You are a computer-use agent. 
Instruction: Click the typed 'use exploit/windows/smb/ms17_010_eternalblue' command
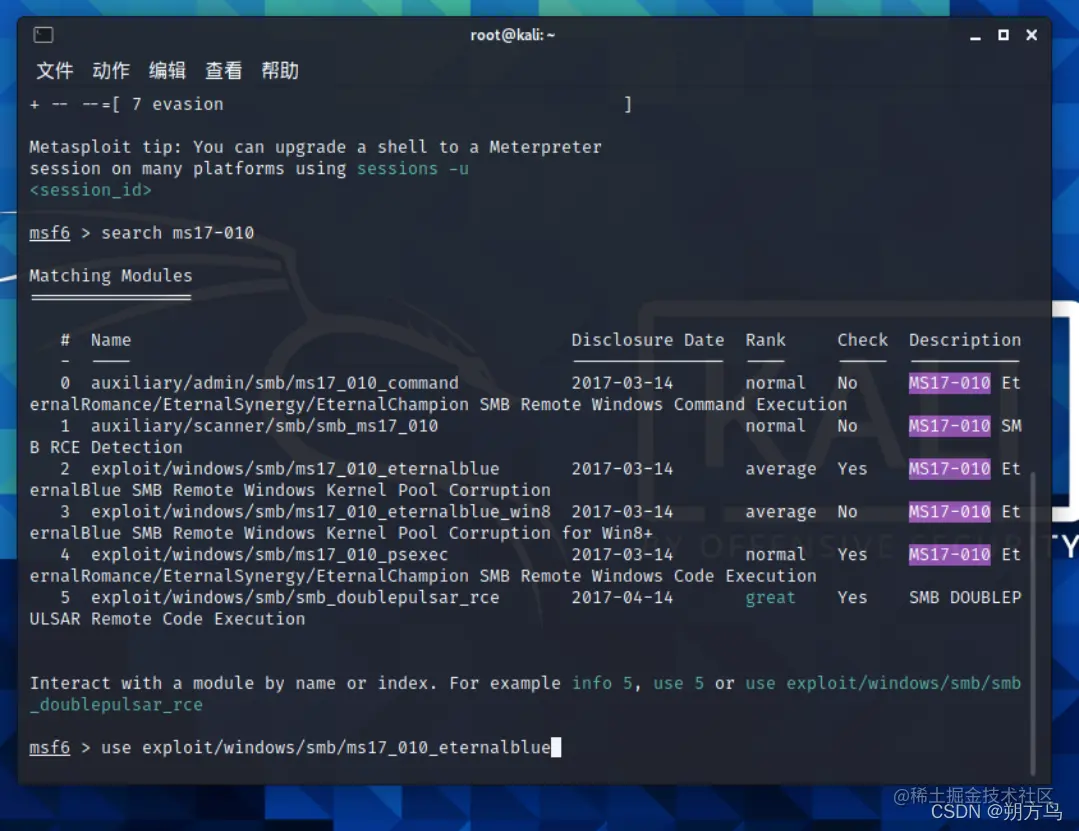(325, 747)
